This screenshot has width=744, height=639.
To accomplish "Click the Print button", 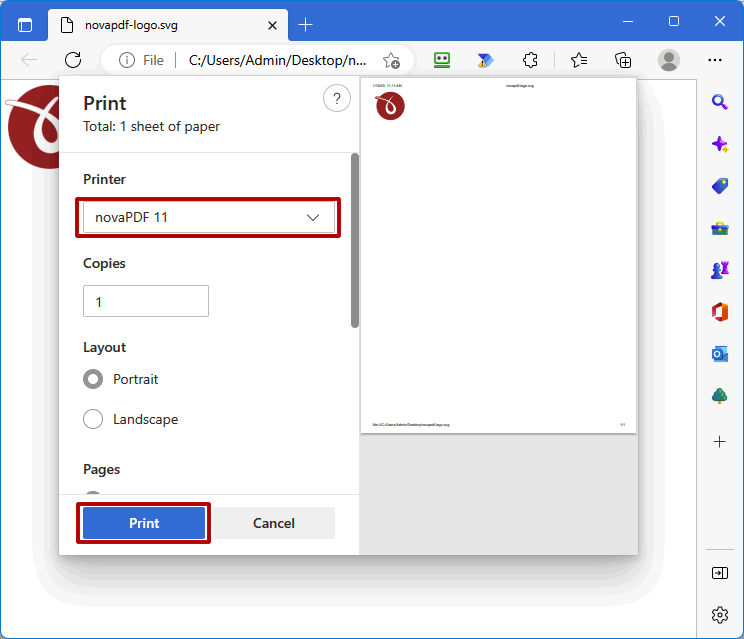I will pyautogui.click(x=144, y=523).
